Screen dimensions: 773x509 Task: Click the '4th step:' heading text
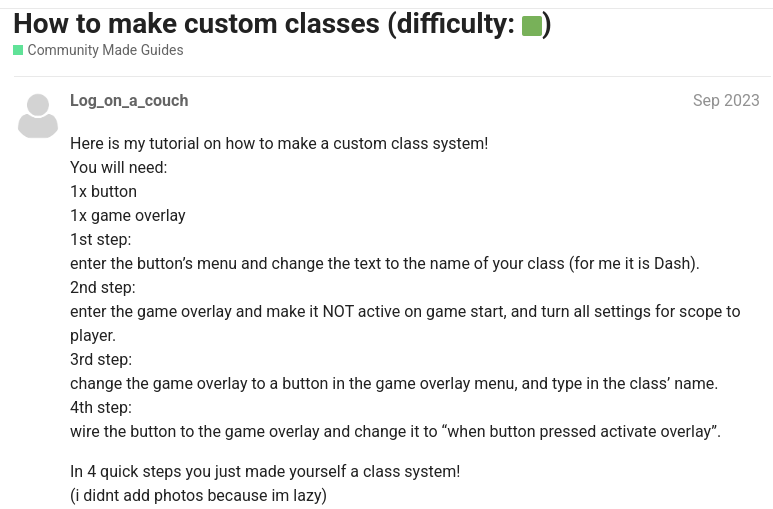101,407
